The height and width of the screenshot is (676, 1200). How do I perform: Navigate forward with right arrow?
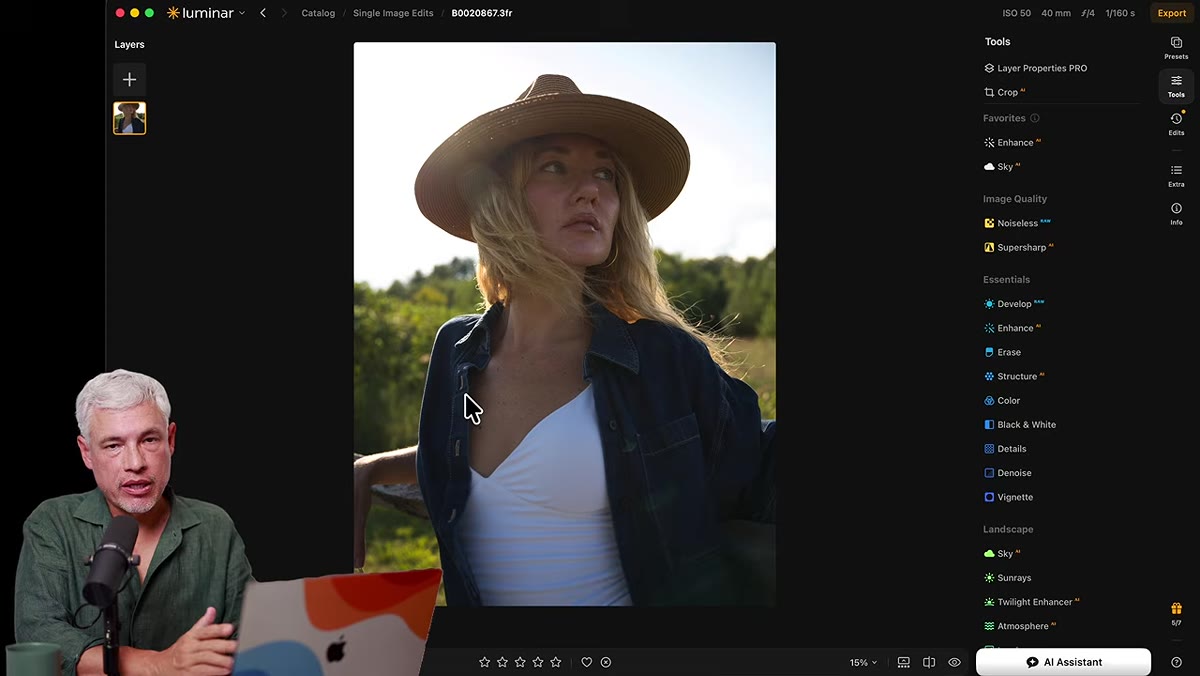[x=284, y=13]
